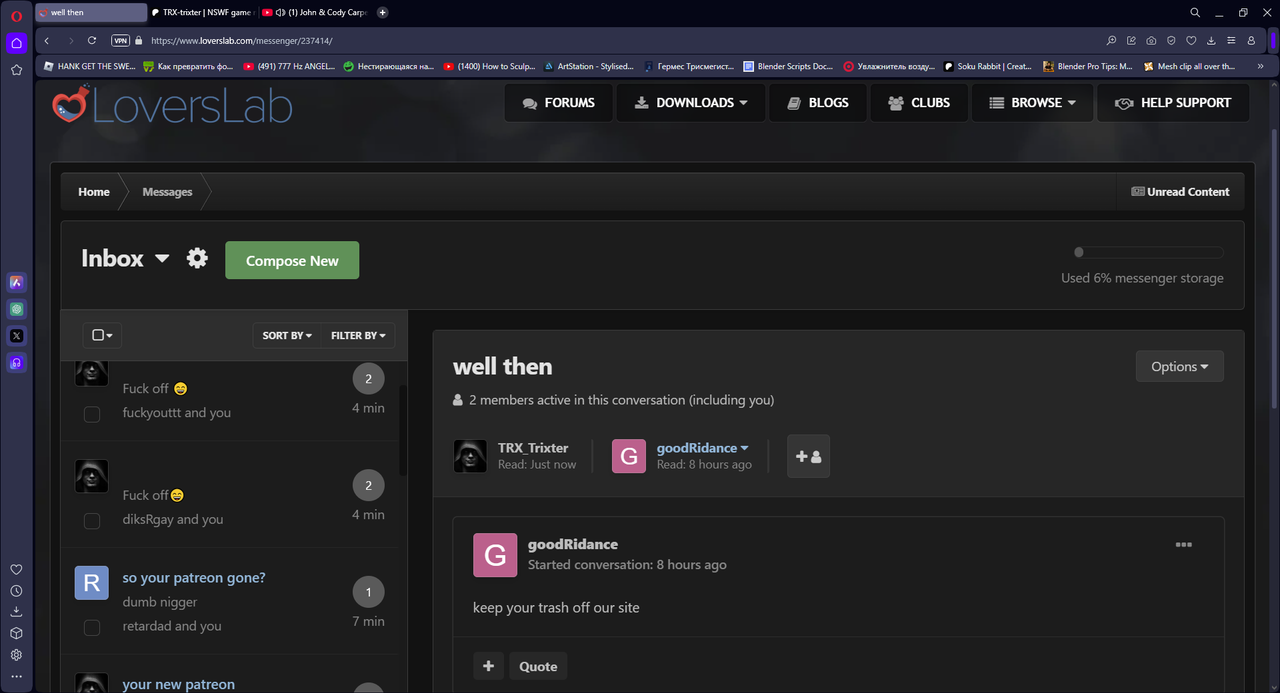Image resolution: width=1280 pixels, height=693 pixels.
Task: Click the plus multiquote button
Action: [488, 666]
